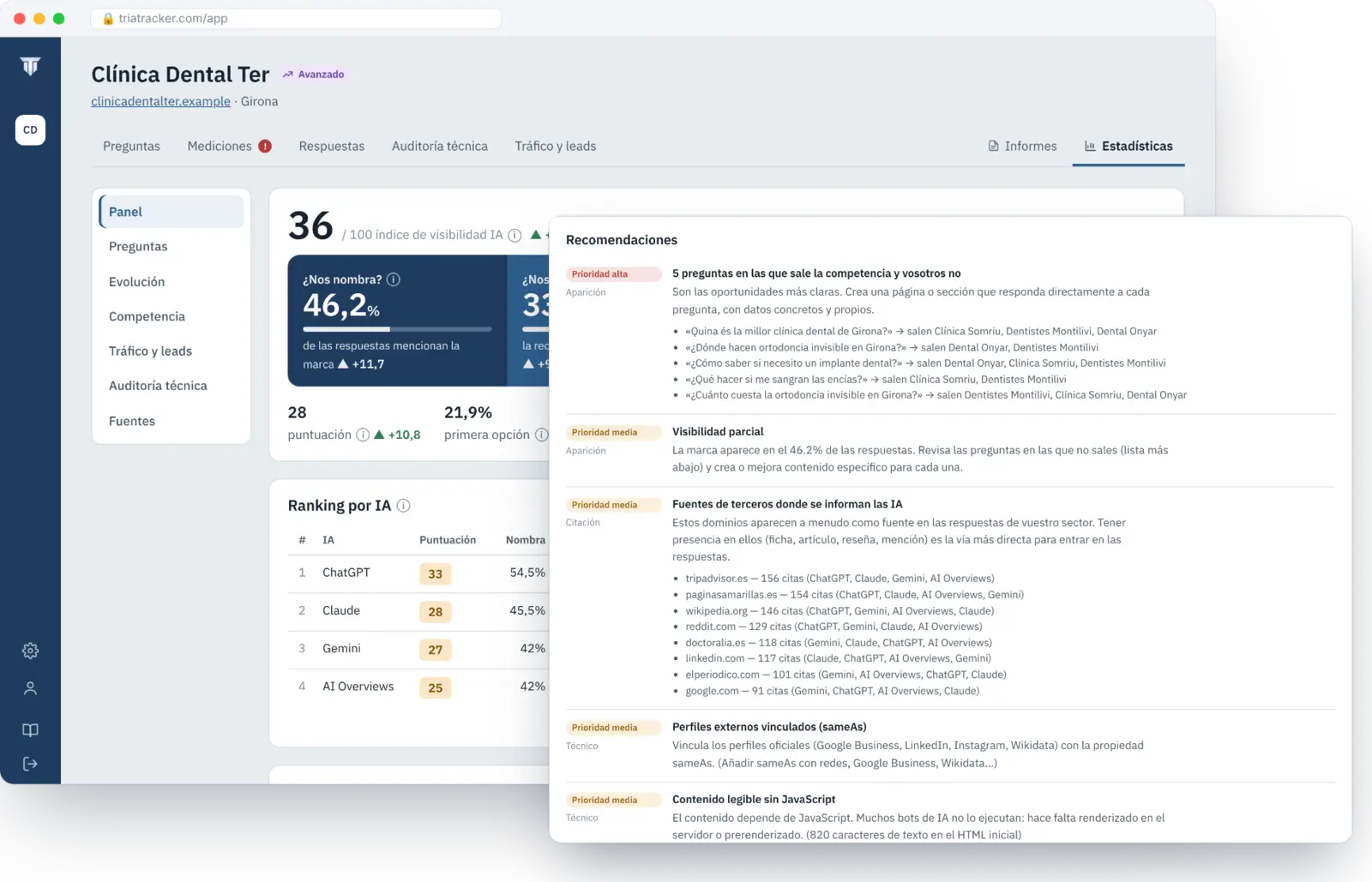Open the Mediciones tab
This screenshot has height=882, width=1372.
[220, 146]
